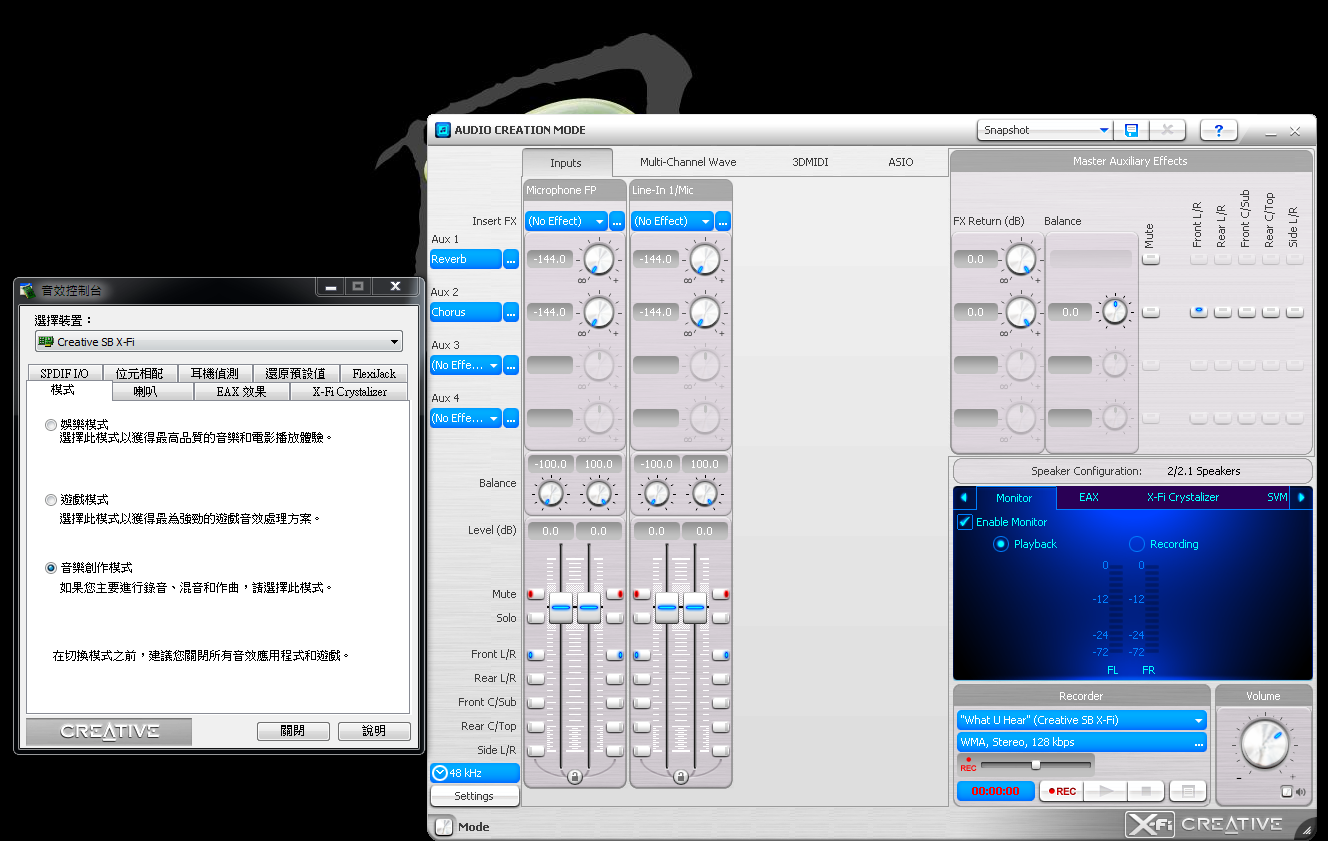
Task: Click the recorder position slider handle
Action: 1036,765
